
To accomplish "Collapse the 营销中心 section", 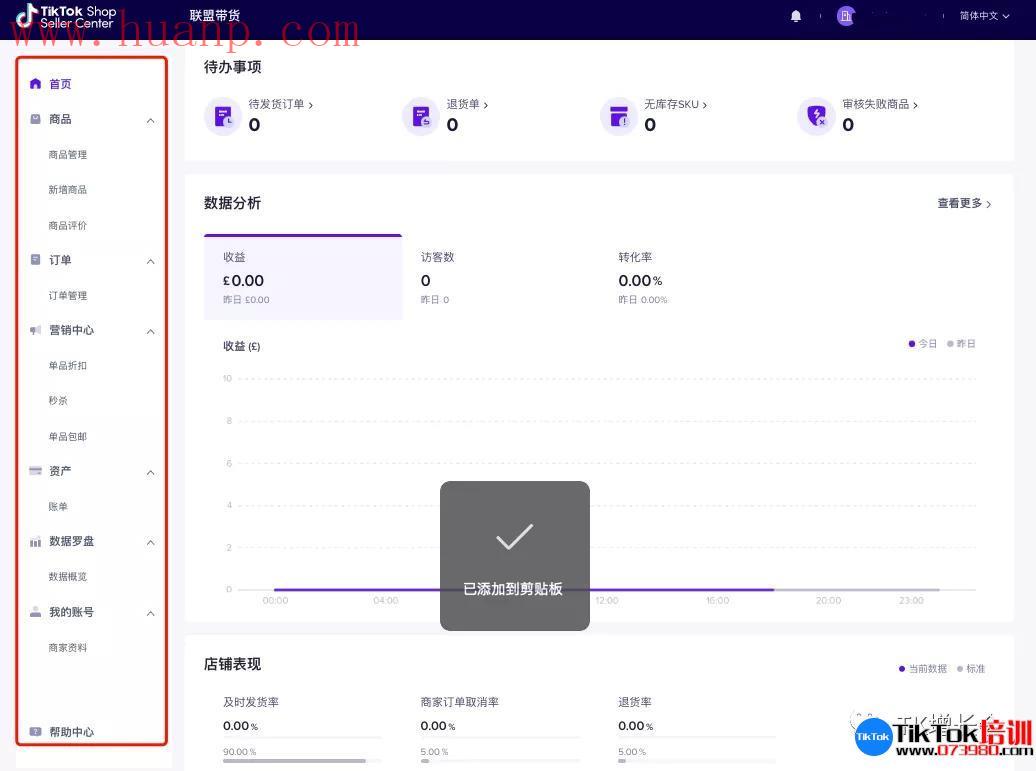I will click(x=151, y=331).
